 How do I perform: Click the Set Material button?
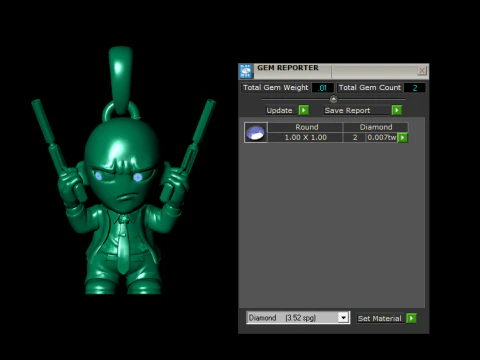(x=381, y=318)
